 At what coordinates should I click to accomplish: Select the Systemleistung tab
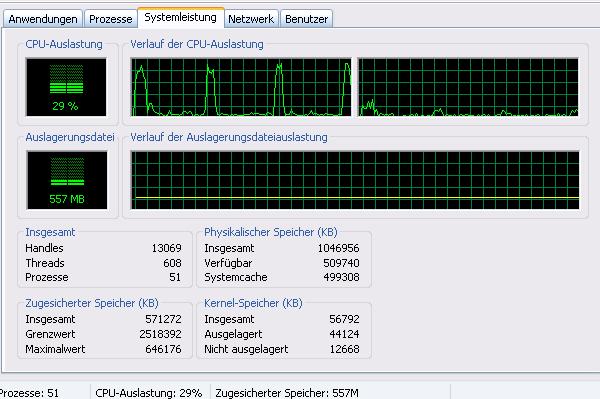point(181,17)
